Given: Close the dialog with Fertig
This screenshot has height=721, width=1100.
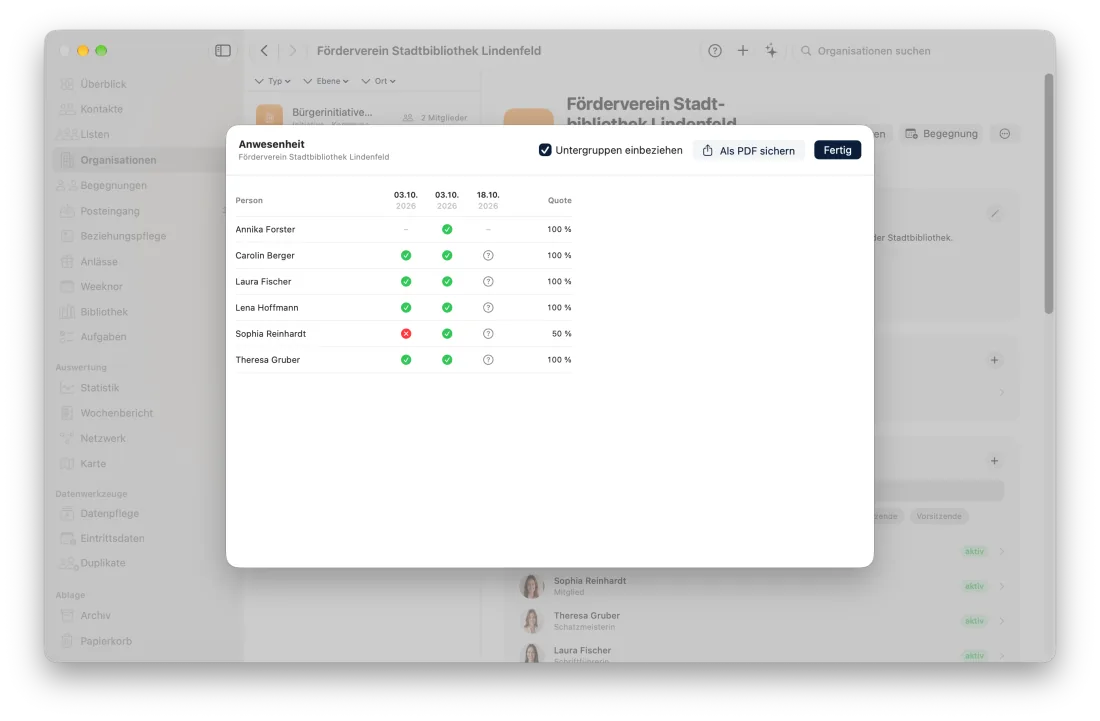Looking at the screenshot, I should coord(838,150).
